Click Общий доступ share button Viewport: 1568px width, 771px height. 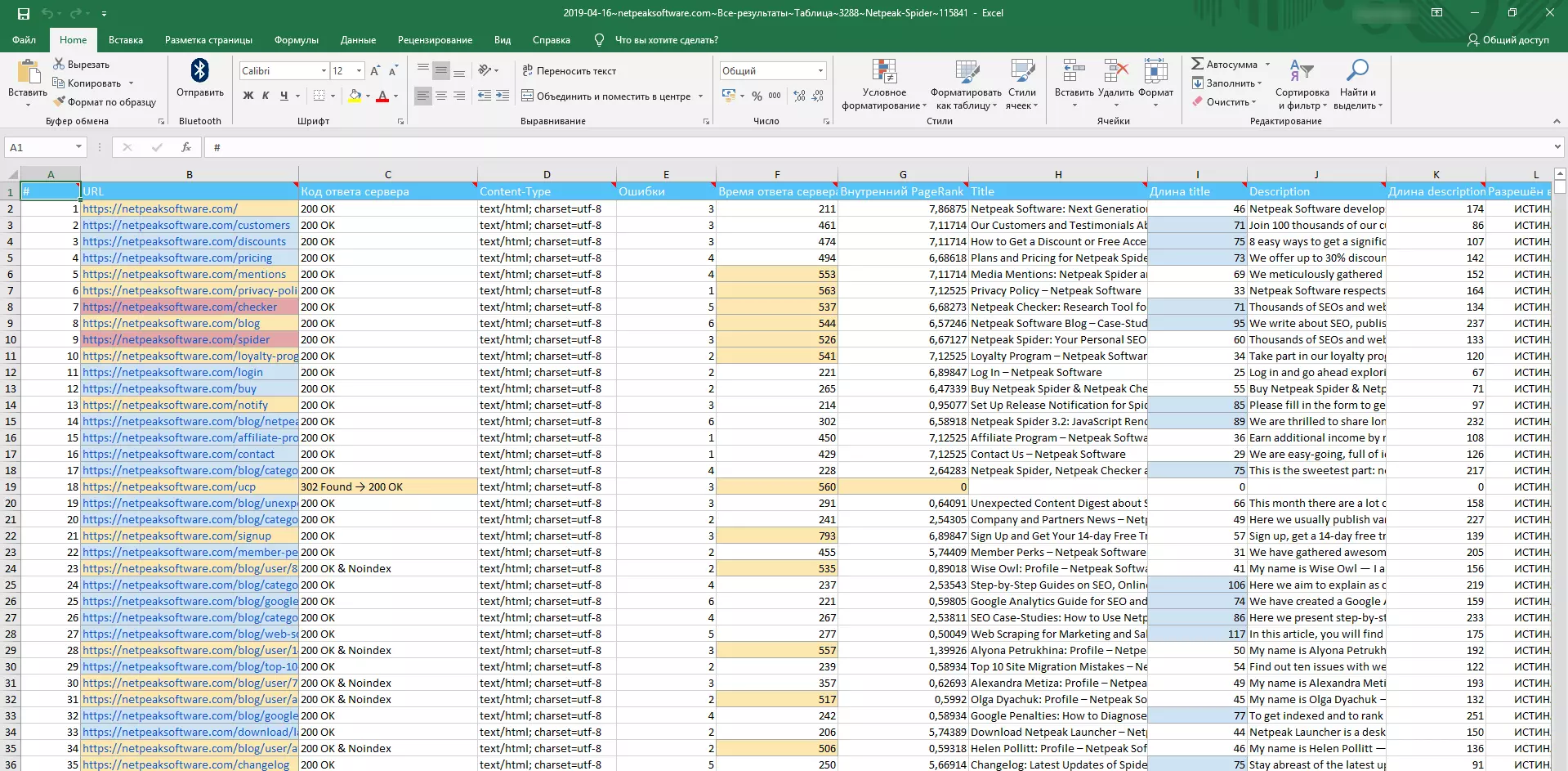tap(1508, 40)
